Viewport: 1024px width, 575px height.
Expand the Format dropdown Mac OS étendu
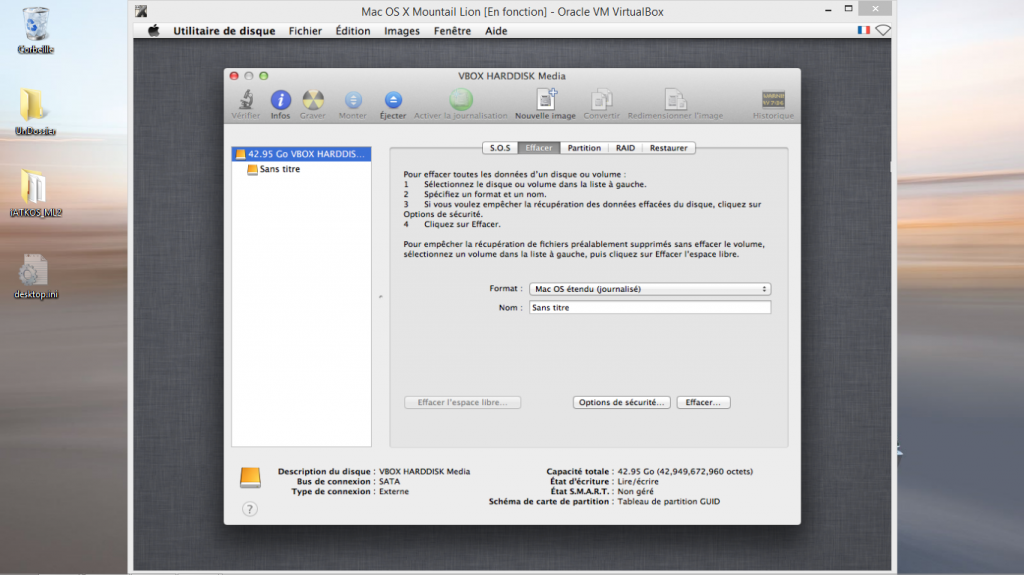click(x=650, y=289)
